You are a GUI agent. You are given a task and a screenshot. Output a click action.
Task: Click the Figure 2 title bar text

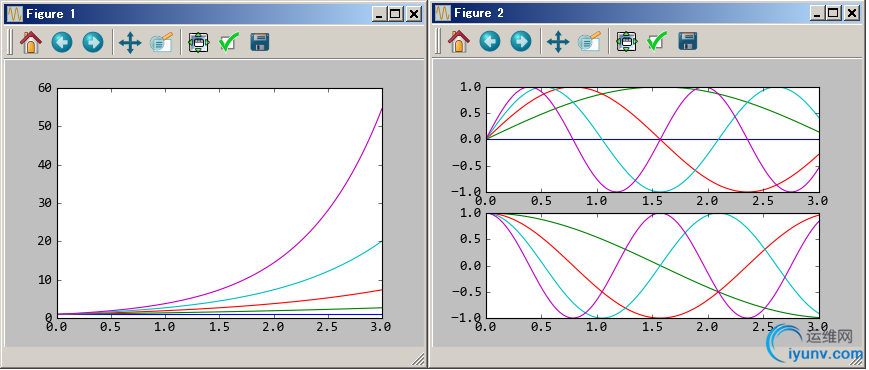tap(479, 13)
